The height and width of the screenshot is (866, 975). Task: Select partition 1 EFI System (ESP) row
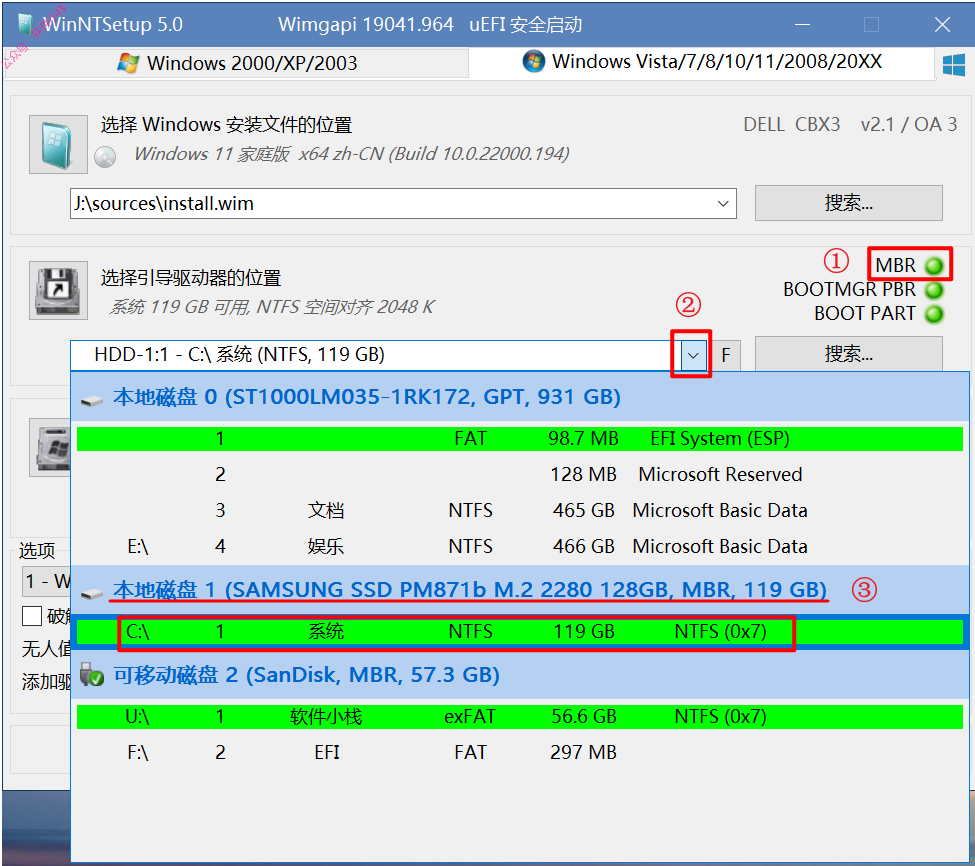(520, 439)
